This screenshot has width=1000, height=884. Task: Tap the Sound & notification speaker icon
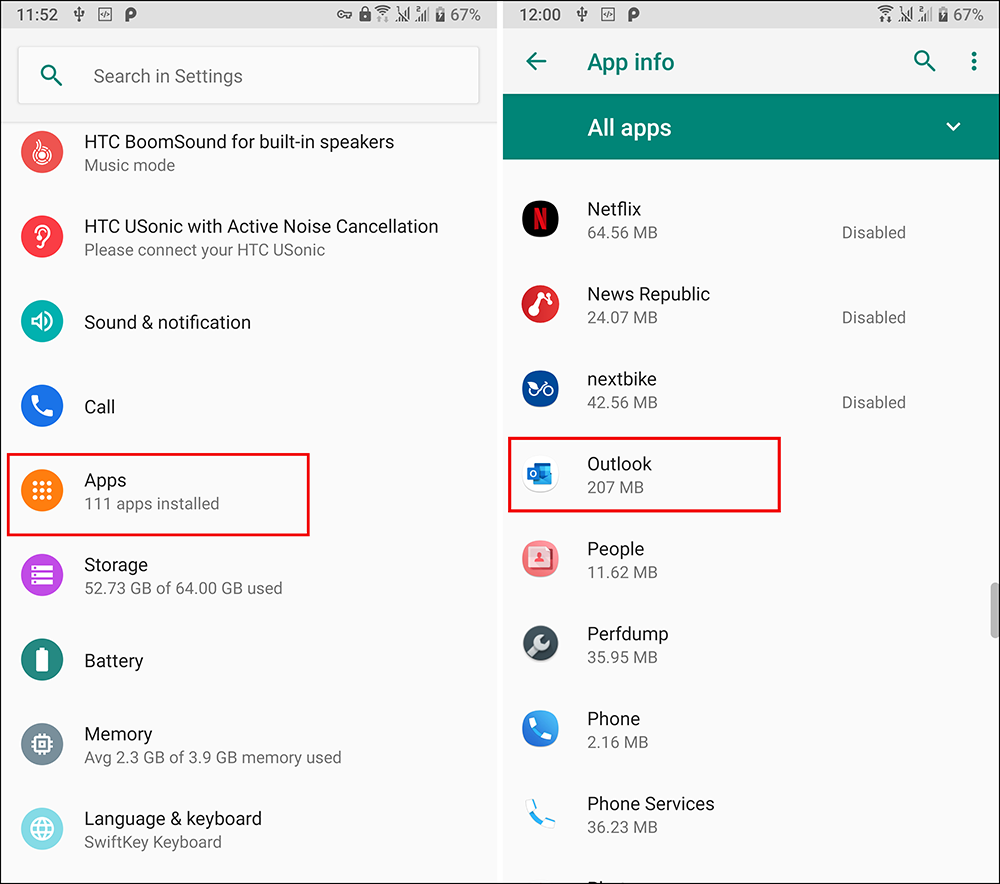tap(42, 321)
